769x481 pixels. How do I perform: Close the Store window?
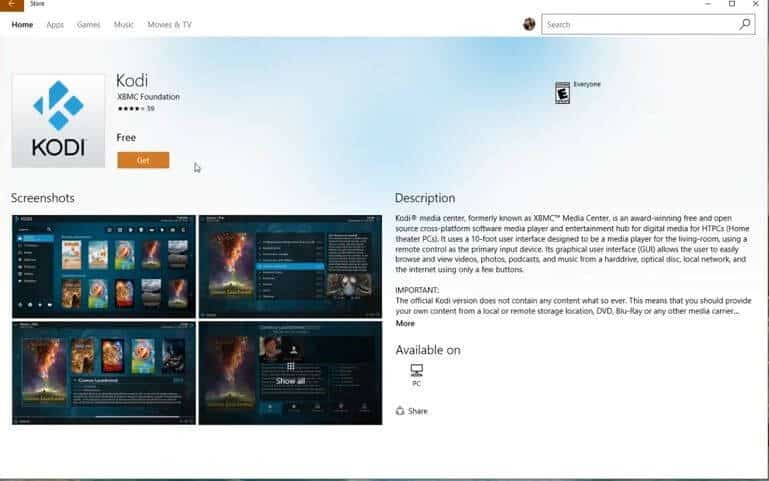point(756,4)
